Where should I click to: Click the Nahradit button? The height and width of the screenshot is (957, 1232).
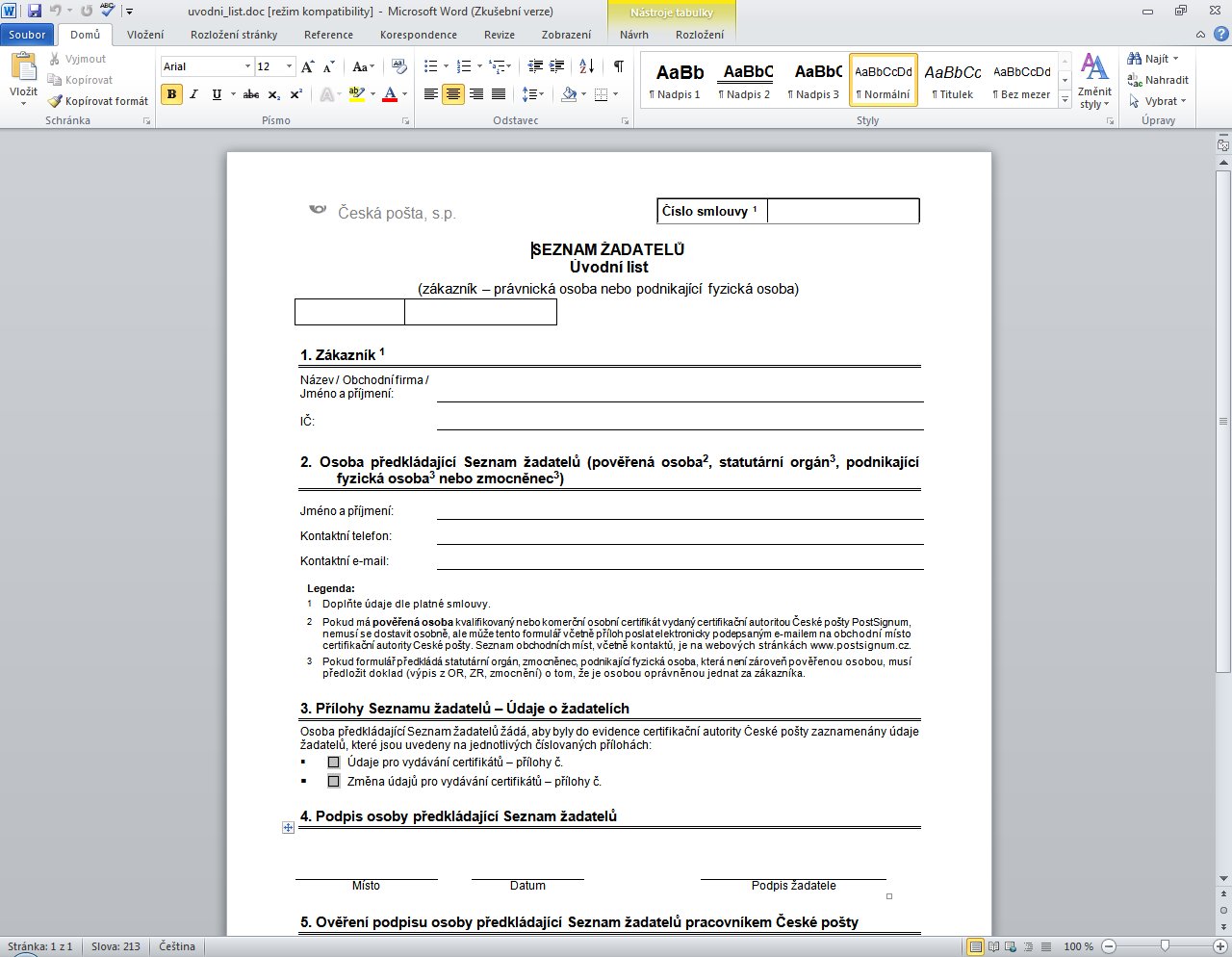click(x=1158, y=80)
